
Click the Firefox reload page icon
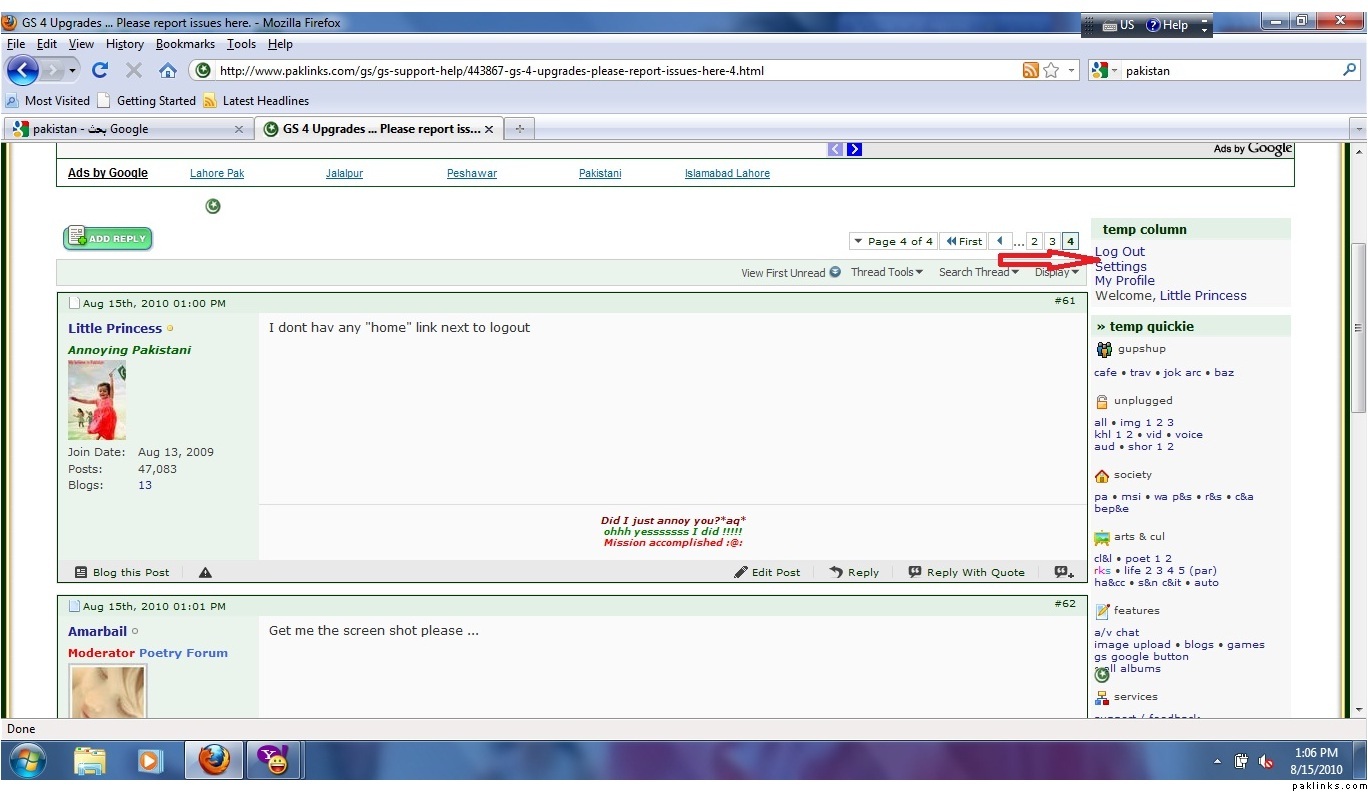click(x=99, y=70)
